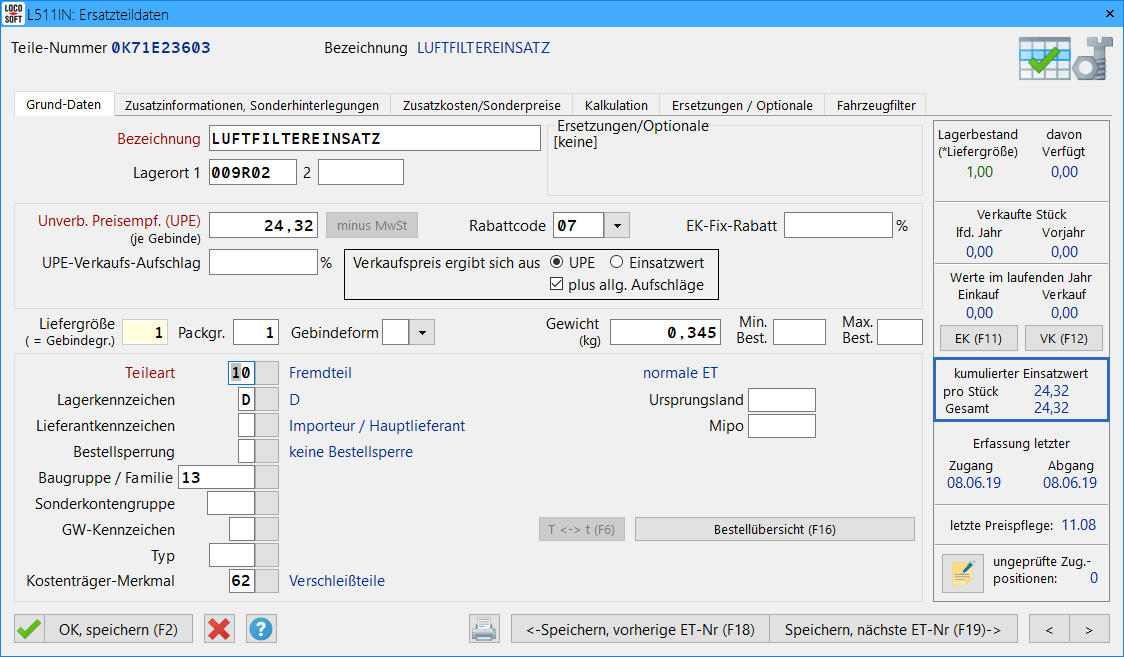Open help via the blue question mark icon

click(261, 629)
